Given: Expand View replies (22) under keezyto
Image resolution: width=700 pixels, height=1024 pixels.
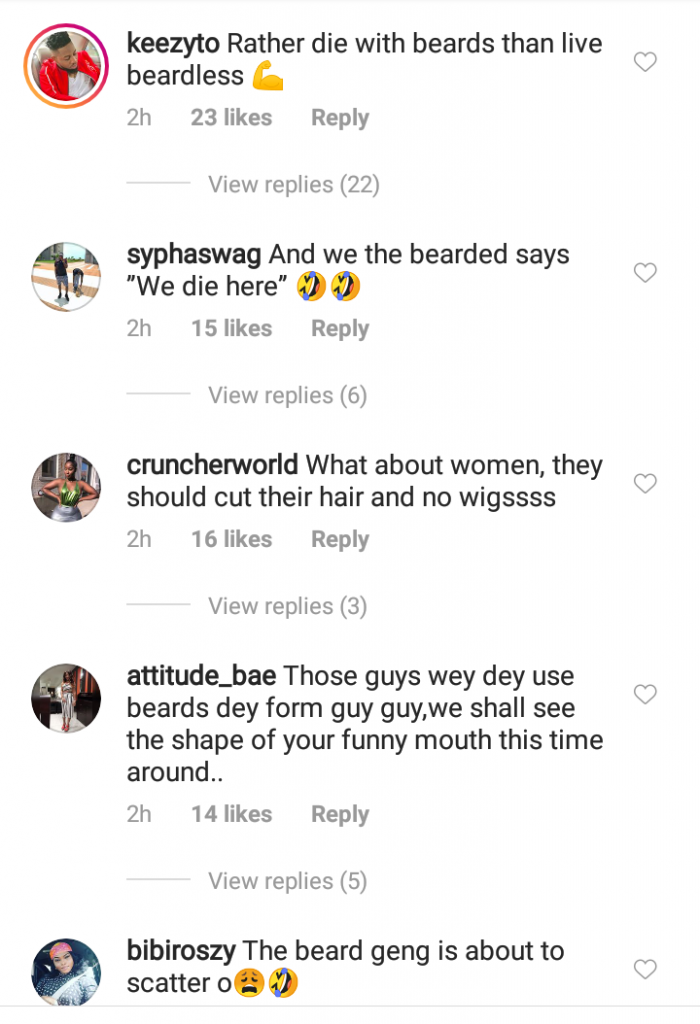Looking at the screenshot, I should pyautogui.click(x=294, y=185).
